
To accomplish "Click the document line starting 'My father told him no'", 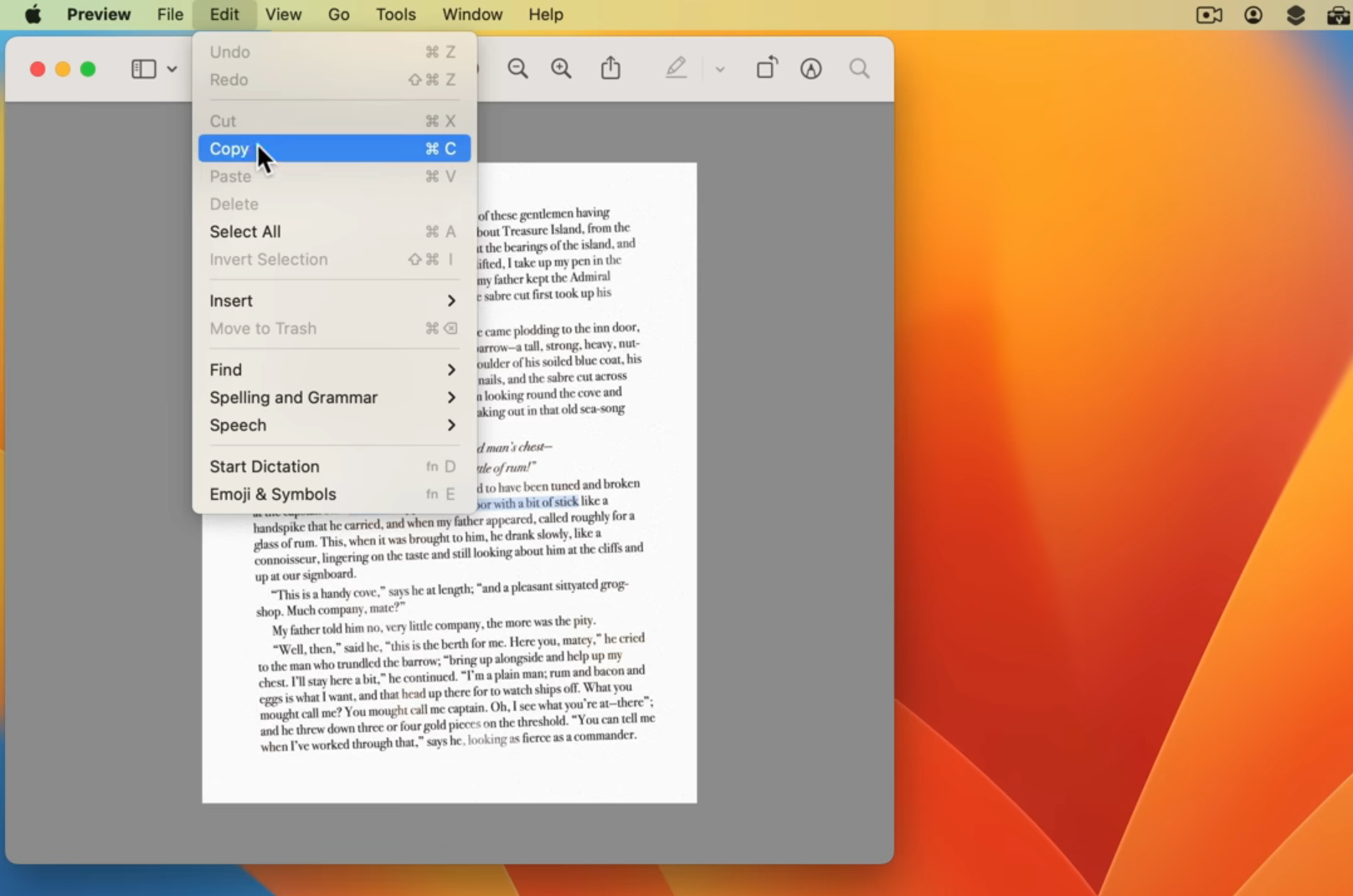I will click(x=434, y=626).
